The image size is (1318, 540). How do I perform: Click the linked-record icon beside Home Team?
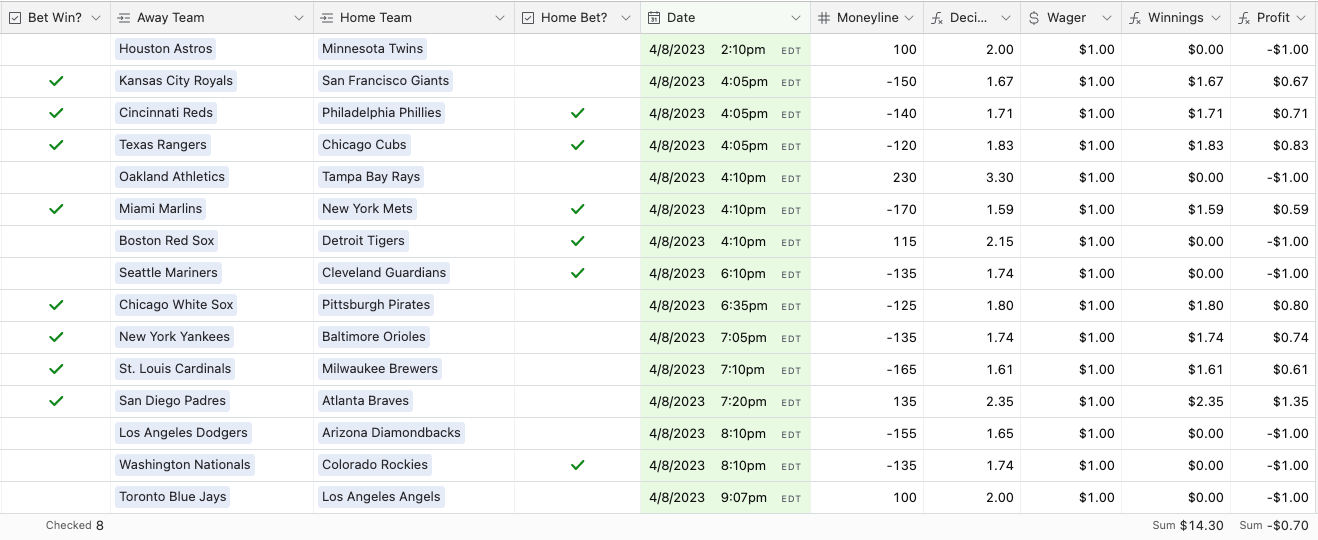[327, 18]
